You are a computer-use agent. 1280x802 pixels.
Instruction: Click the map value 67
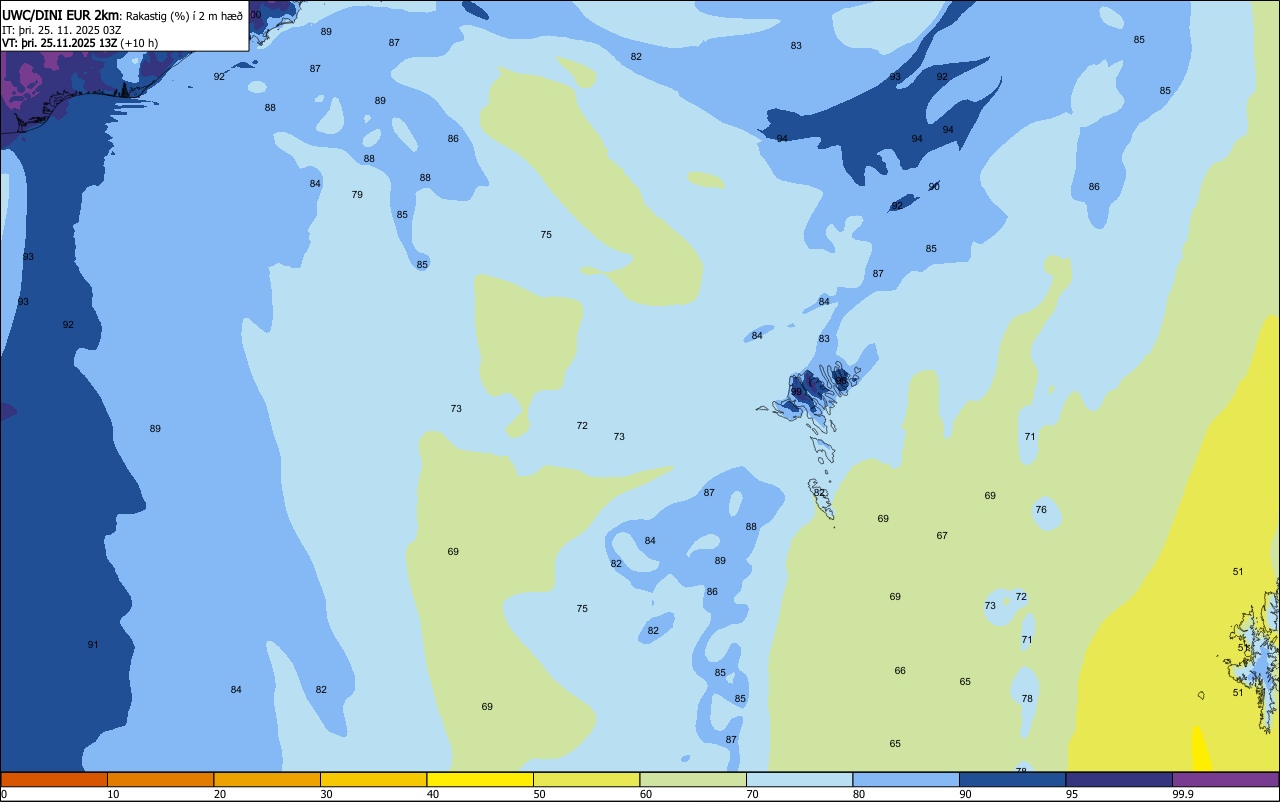[942, 535]
